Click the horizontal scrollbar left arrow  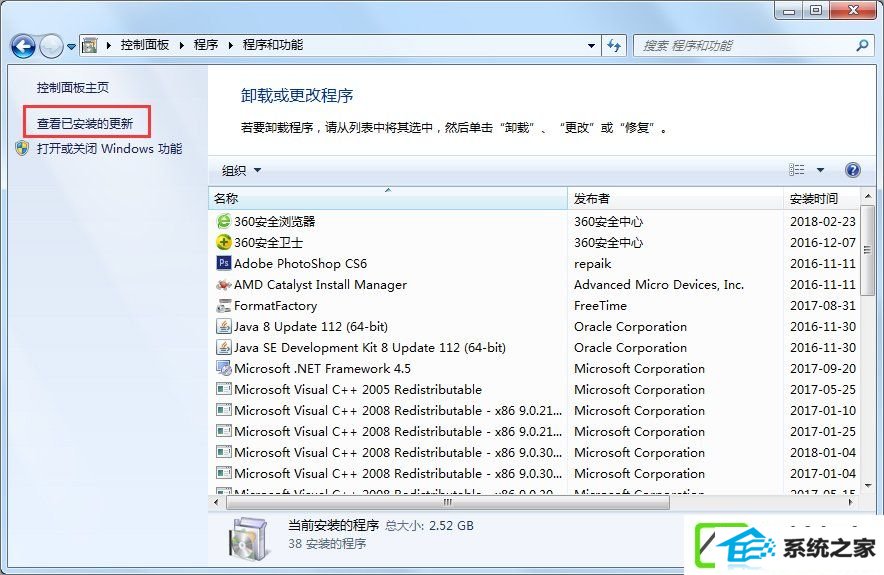216,502
